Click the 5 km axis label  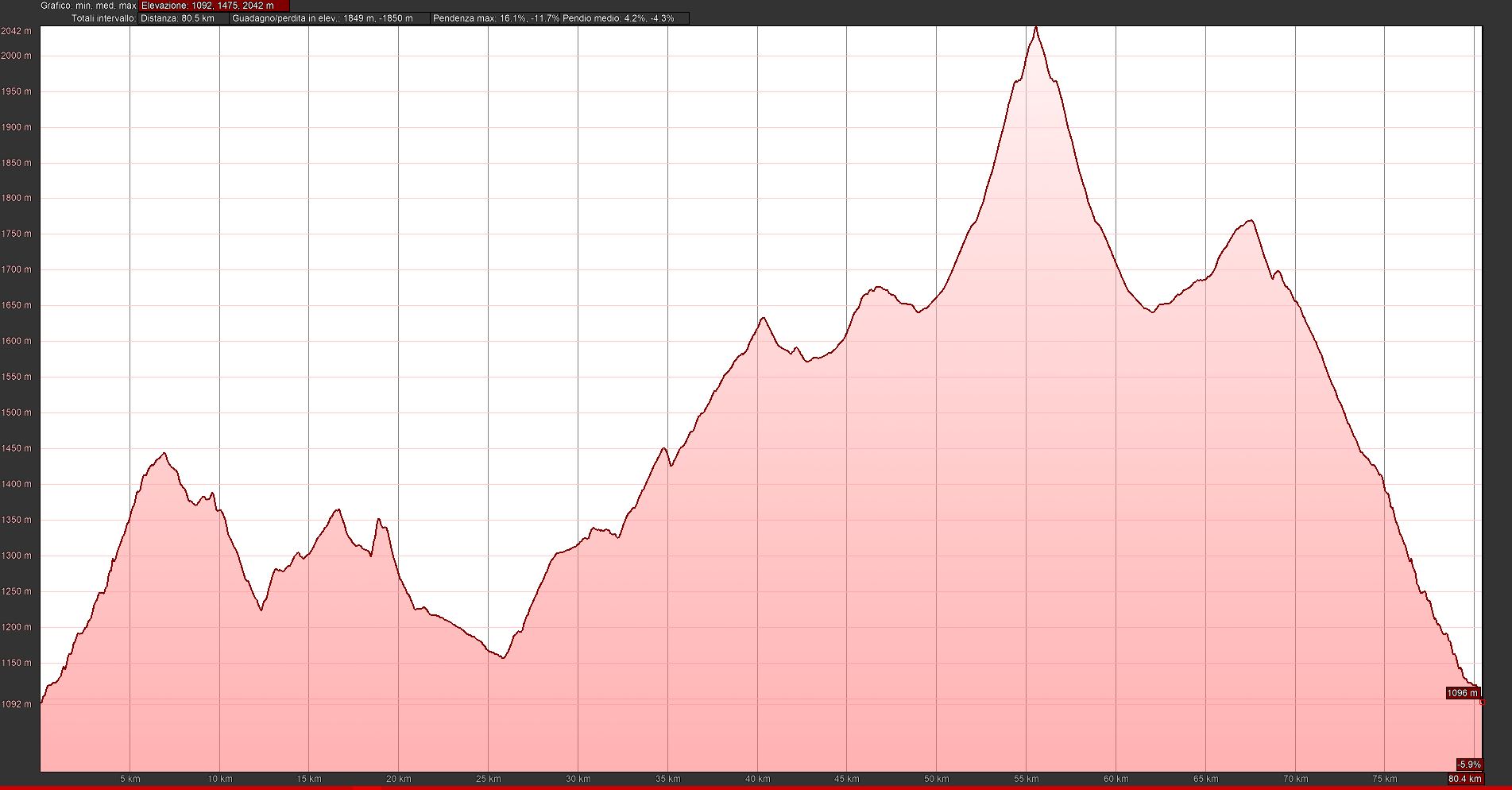pos(130,779)
